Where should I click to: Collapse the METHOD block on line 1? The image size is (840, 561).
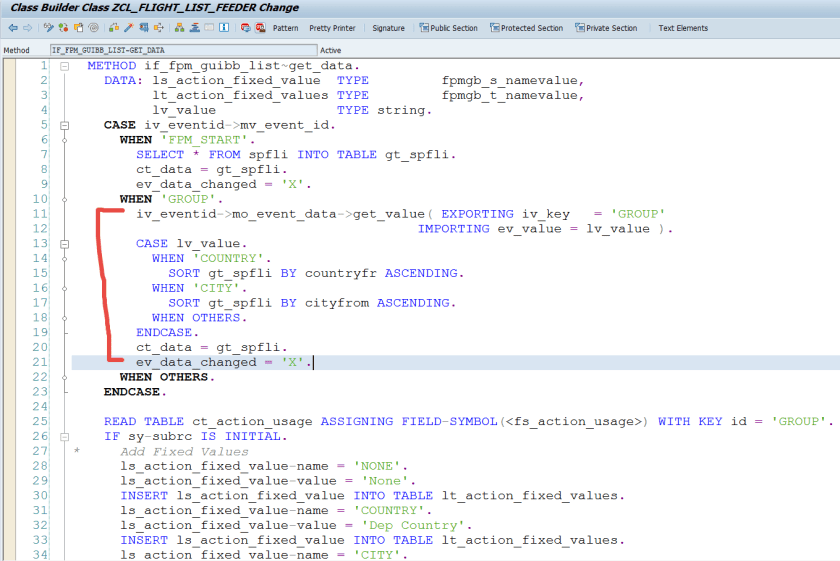point(64,67)
